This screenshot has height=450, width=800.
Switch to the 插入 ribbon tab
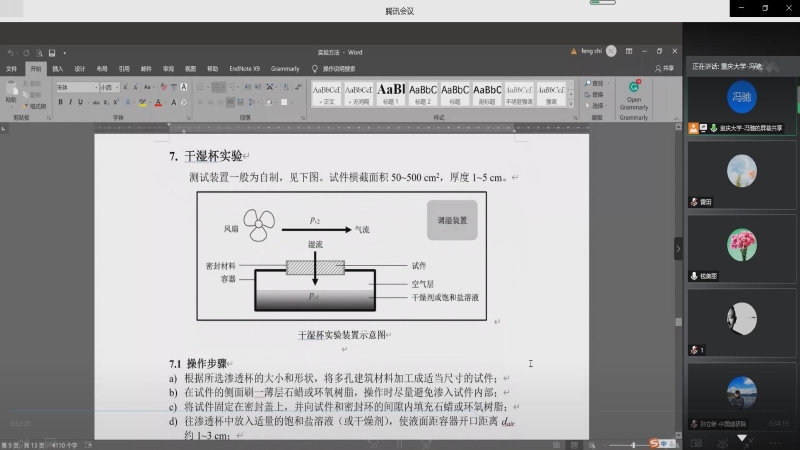[58, 69]
